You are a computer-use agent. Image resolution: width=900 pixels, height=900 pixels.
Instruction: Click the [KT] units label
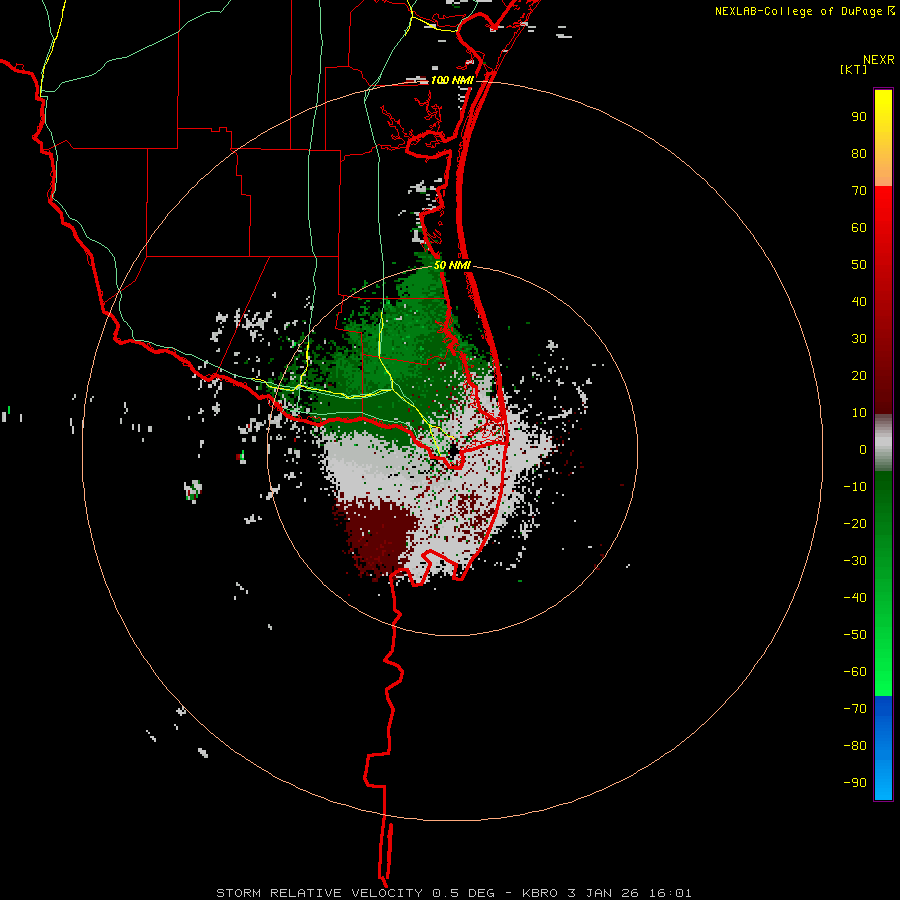[854, 70]
